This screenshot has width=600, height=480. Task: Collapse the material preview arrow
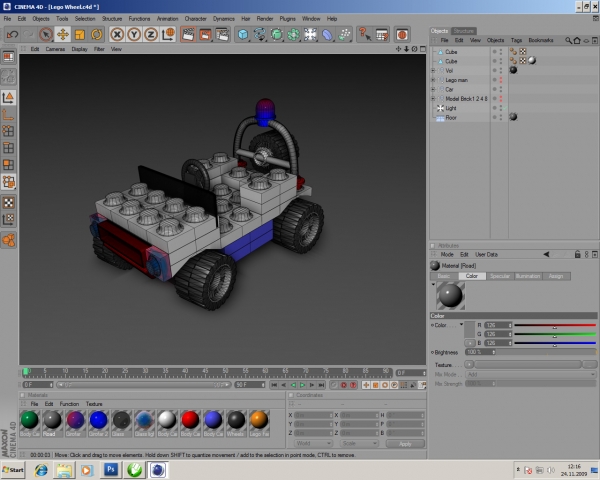(433, 284)
